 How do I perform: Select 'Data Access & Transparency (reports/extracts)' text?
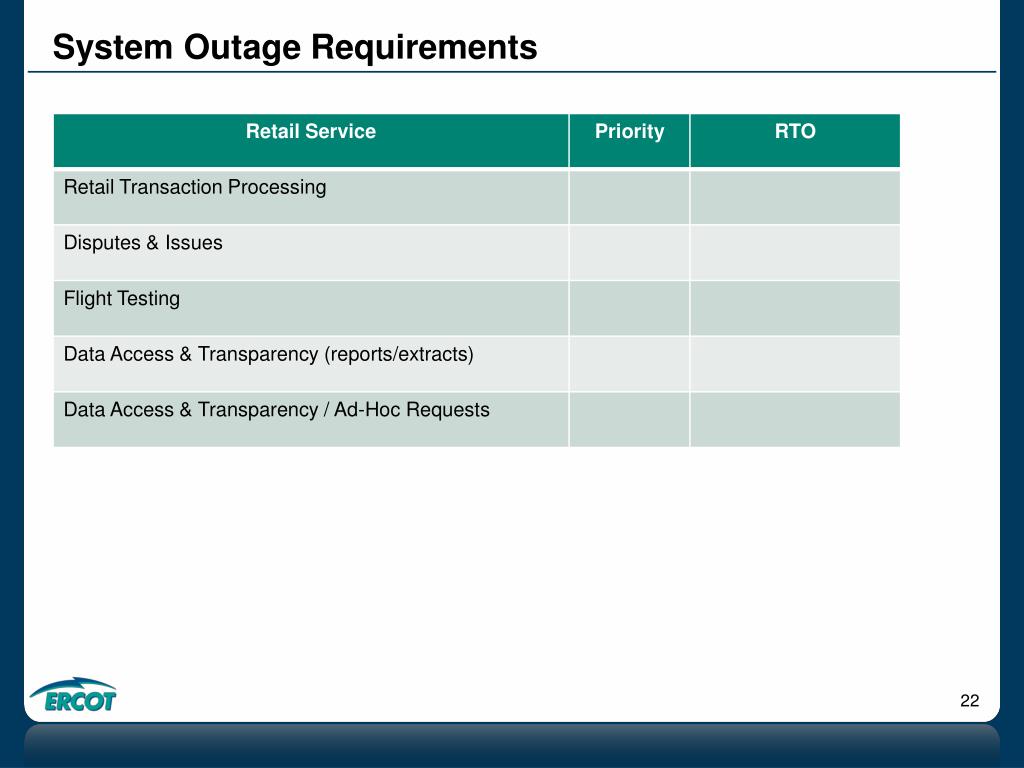tap(268, 354)
